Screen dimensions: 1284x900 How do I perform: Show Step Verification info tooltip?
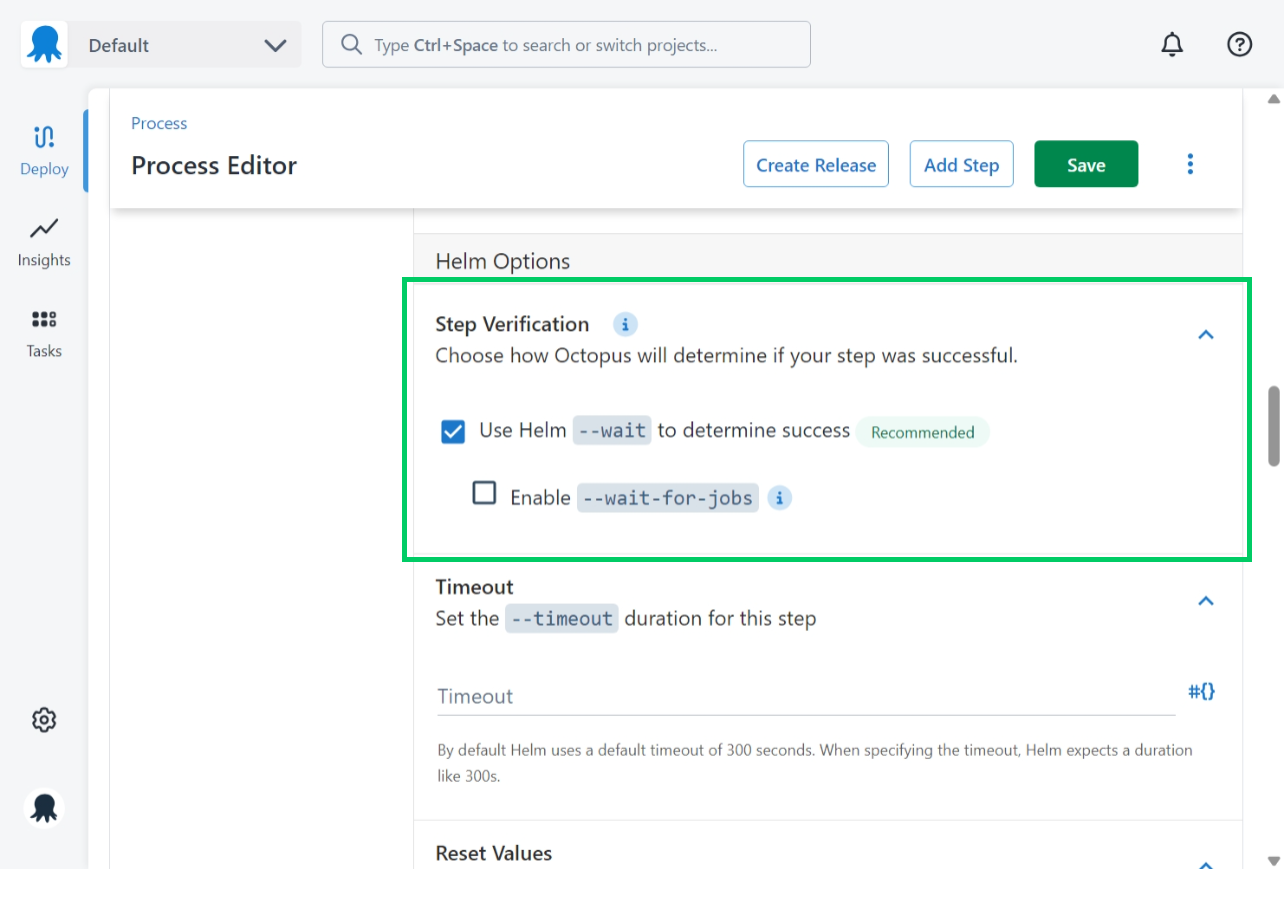[625, 324]
